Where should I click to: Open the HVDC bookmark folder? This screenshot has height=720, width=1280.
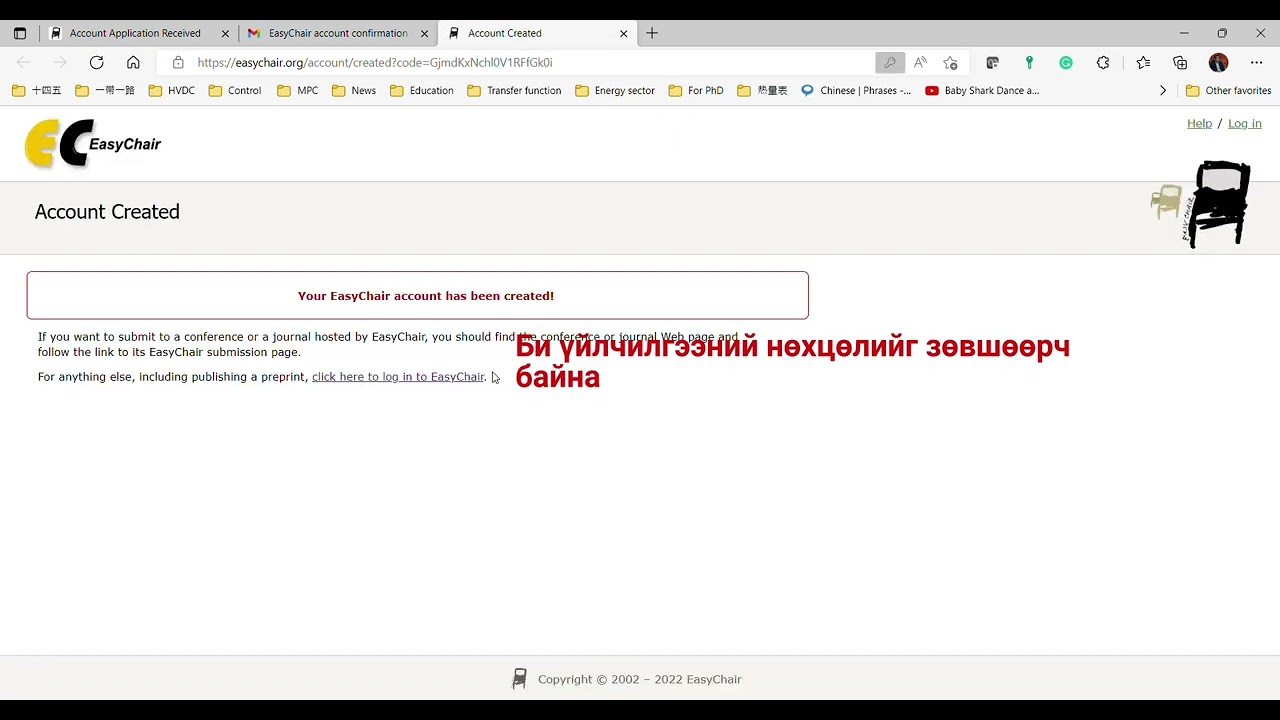pyautogui.click(x=172, y=90)
